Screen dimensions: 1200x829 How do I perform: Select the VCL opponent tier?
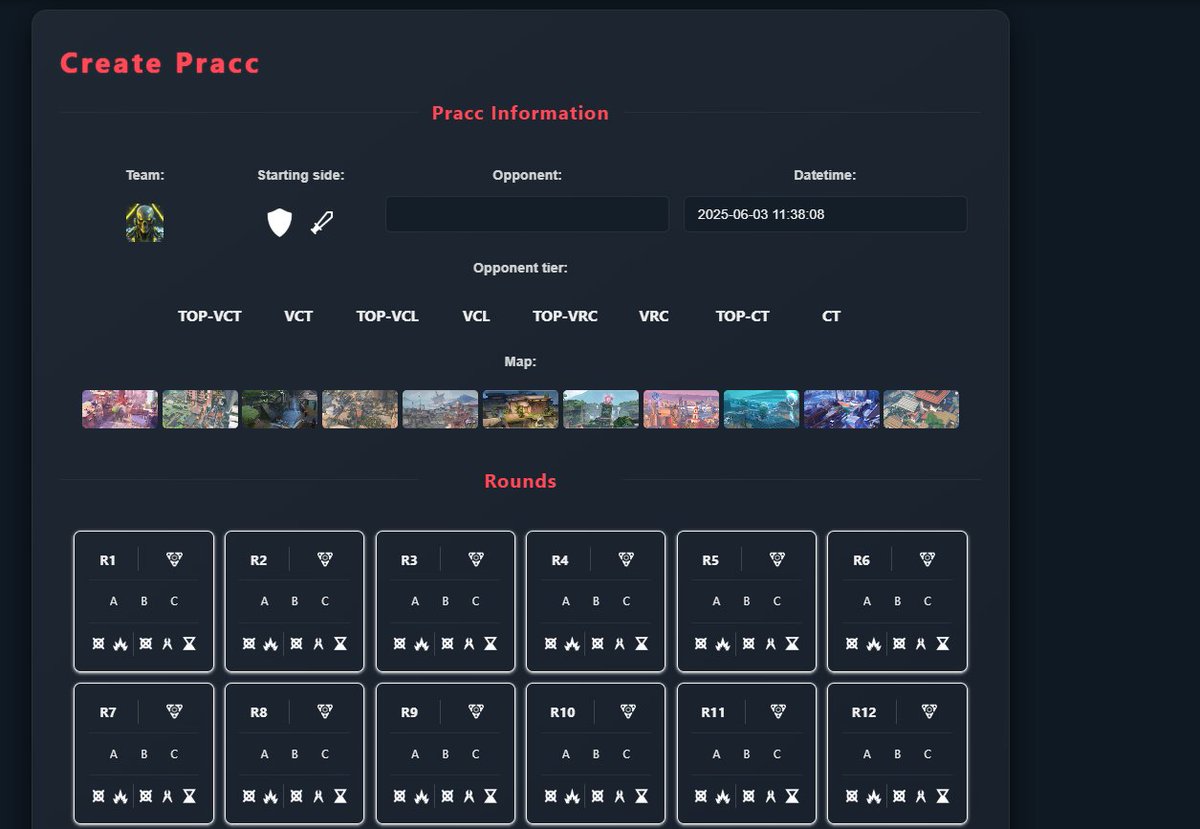[476, 316]
